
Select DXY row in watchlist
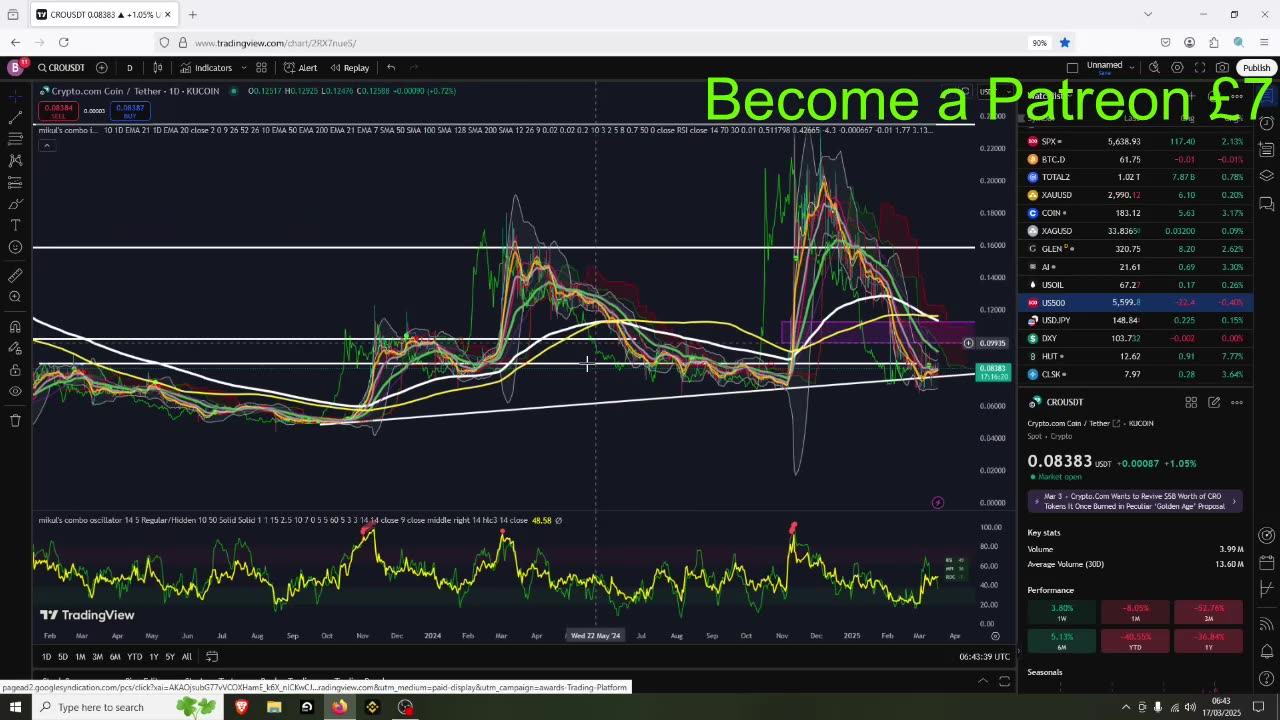click(x=1135, y=338)
